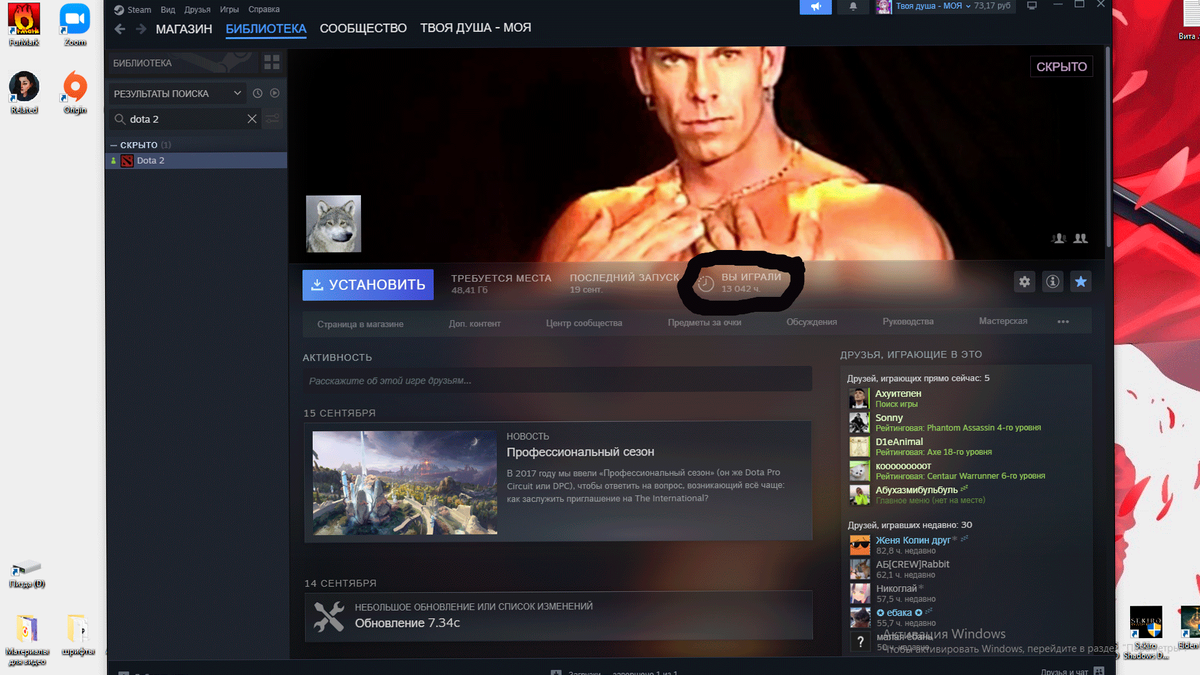This screenshot has height=675, width=1200.
Task: Open friend АБ[CREW]Rabbit profile
Action: (912, 564)
